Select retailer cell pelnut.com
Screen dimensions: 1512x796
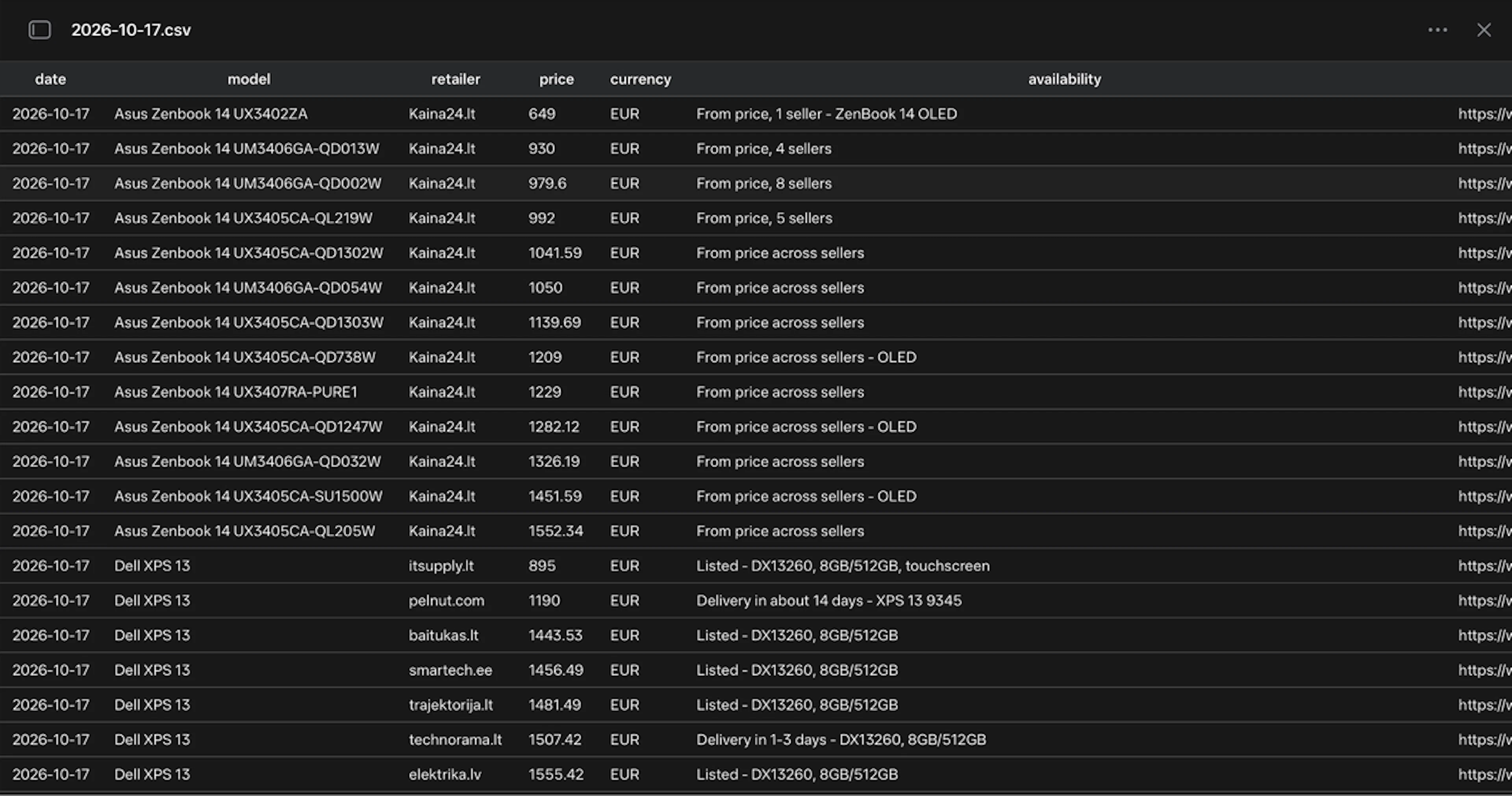point(446,601)
